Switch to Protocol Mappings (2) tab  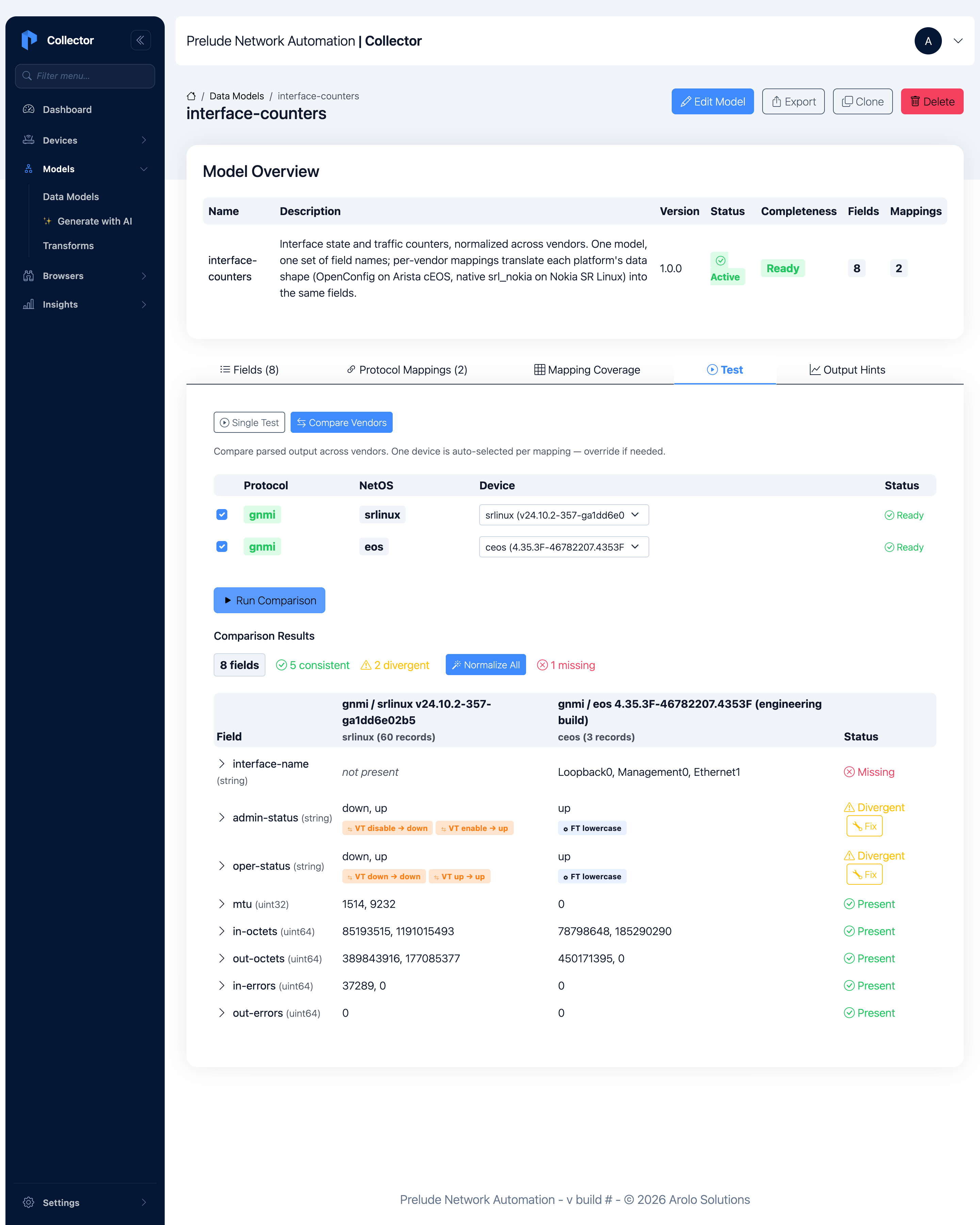[407, 370]
